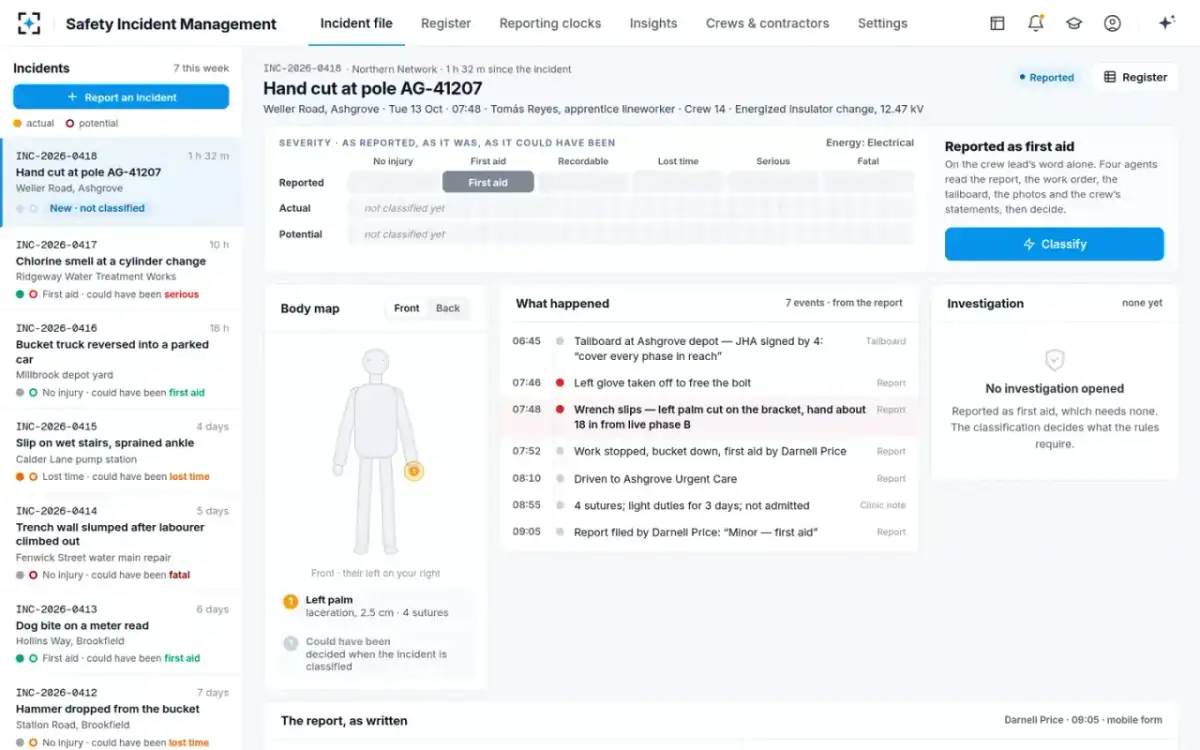
Task: Open incident Bucket truck reversed into a parked car
Action: [x=121, y=360]
